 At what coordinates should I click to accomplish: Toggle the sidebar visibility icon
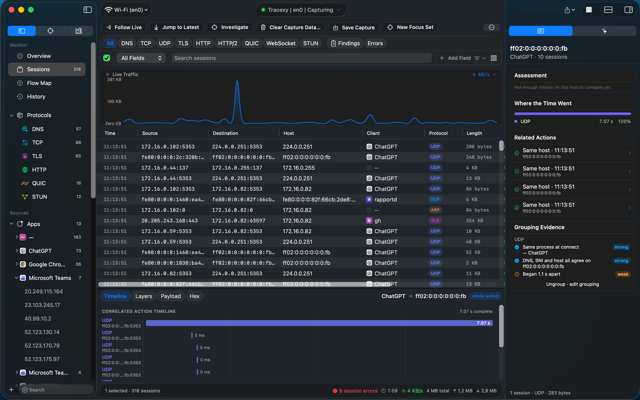[87, 10]
